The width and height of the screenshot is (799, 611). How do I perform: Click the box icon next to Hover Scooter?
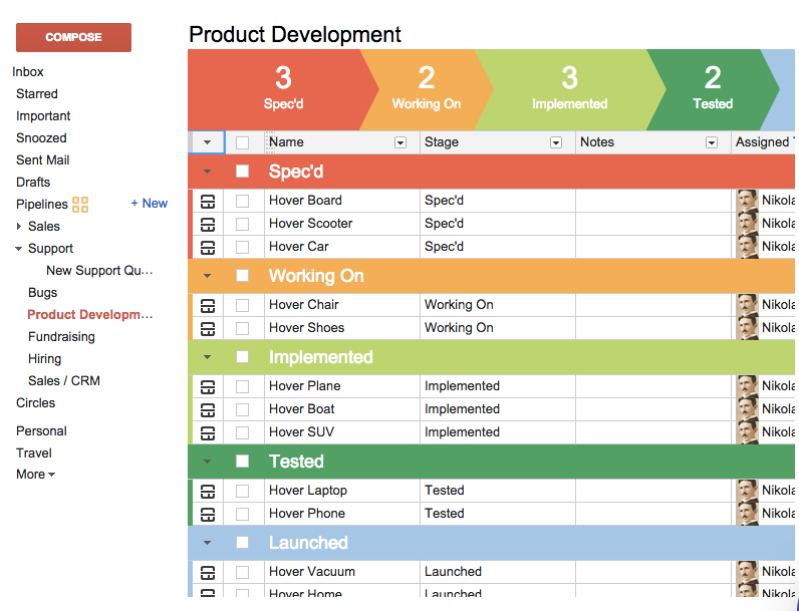click(x=208, y=224)
